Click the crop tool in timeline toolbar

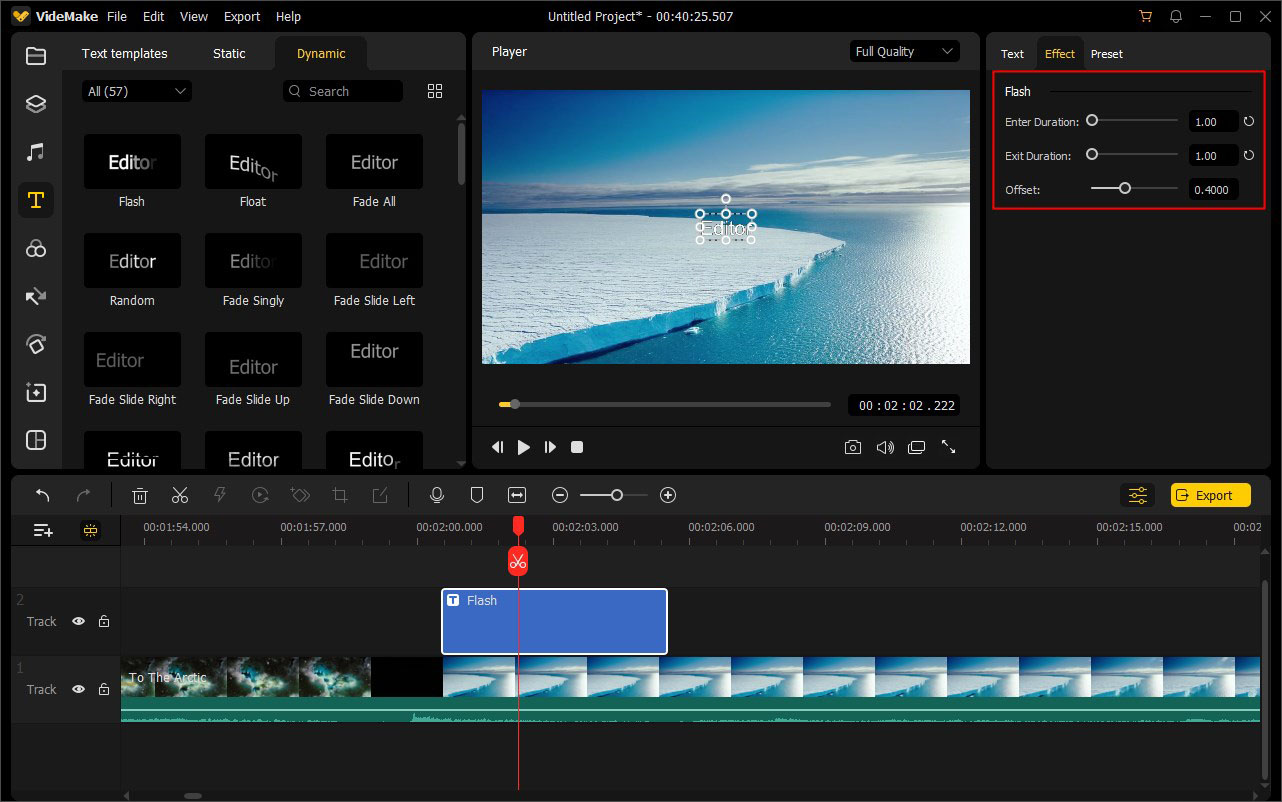340,495
